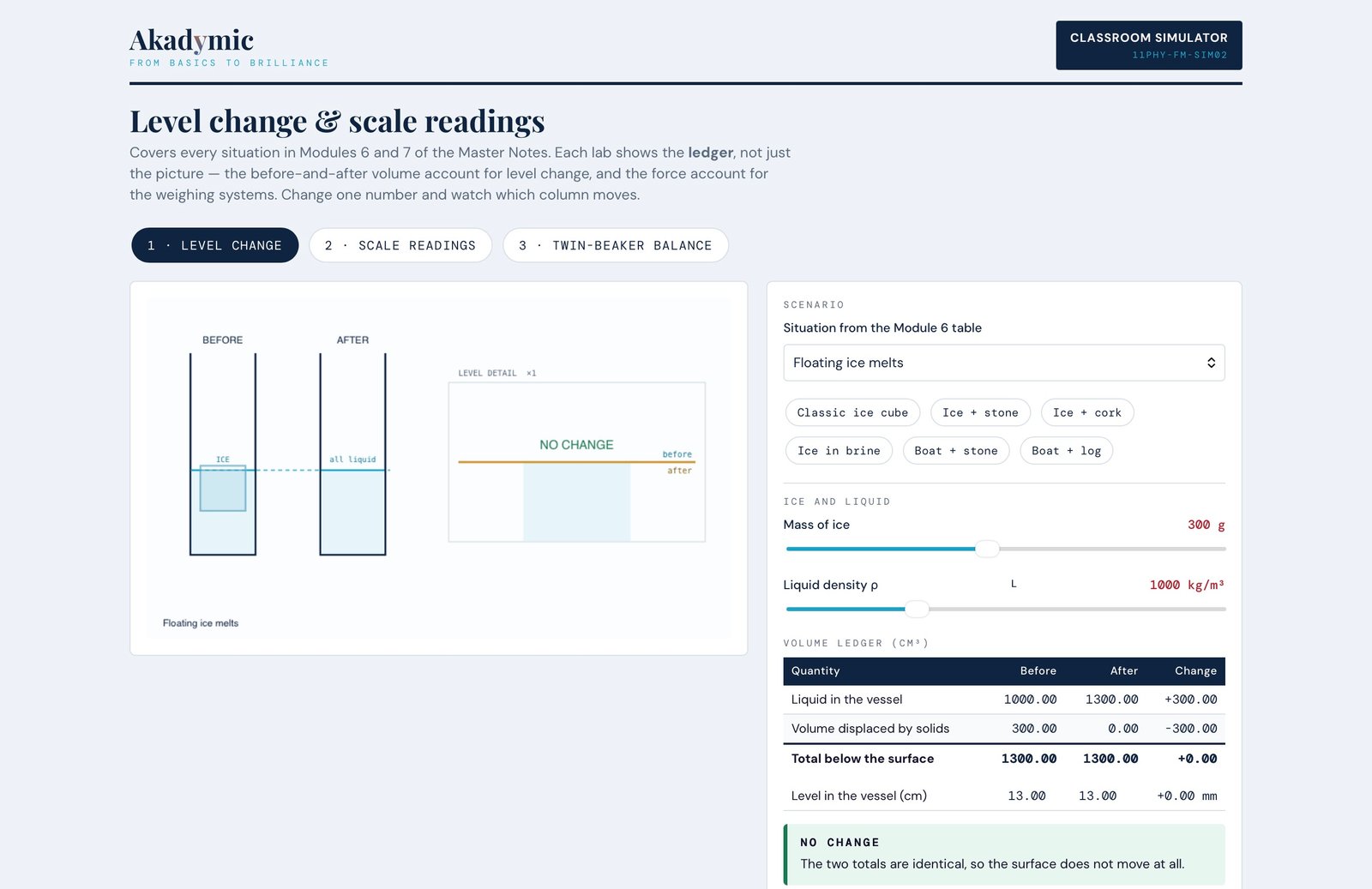The width and height of the screenshot is (1372, 889).
Task: Click the Mass of ice slider handle
Action: [x=987, y=549]
